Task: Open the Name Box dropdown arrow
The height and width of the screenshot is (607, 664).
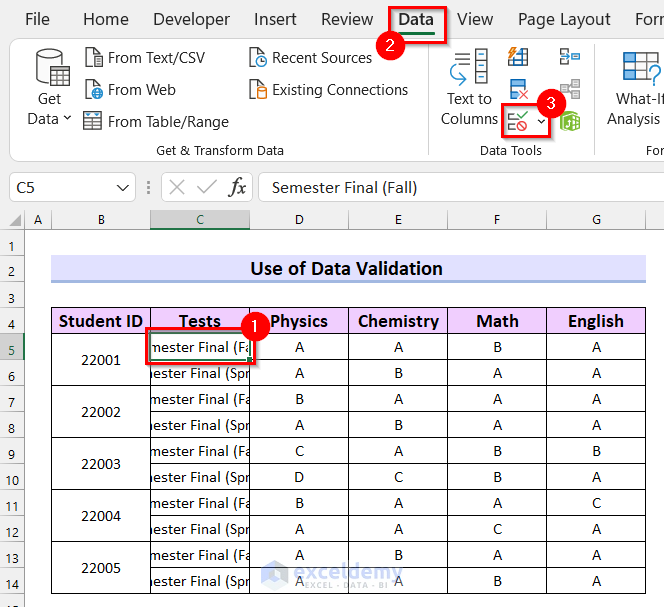Action: point(123,187)
